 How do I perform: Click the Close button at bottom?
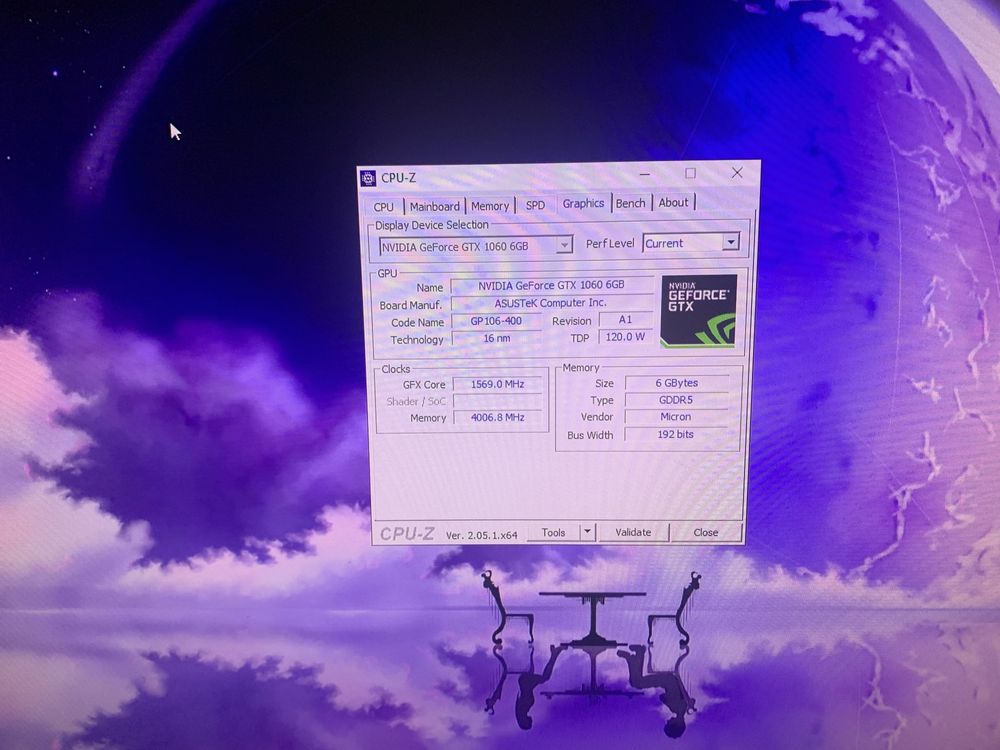tap(706, 532)
